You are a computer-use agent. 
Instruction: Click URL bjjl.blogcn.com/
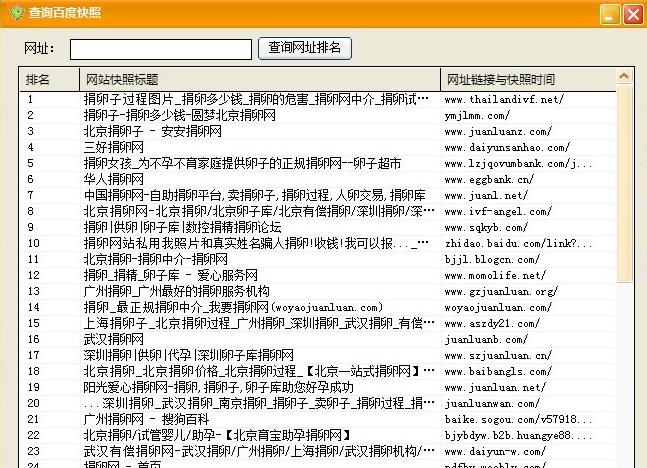coord(492,260)
